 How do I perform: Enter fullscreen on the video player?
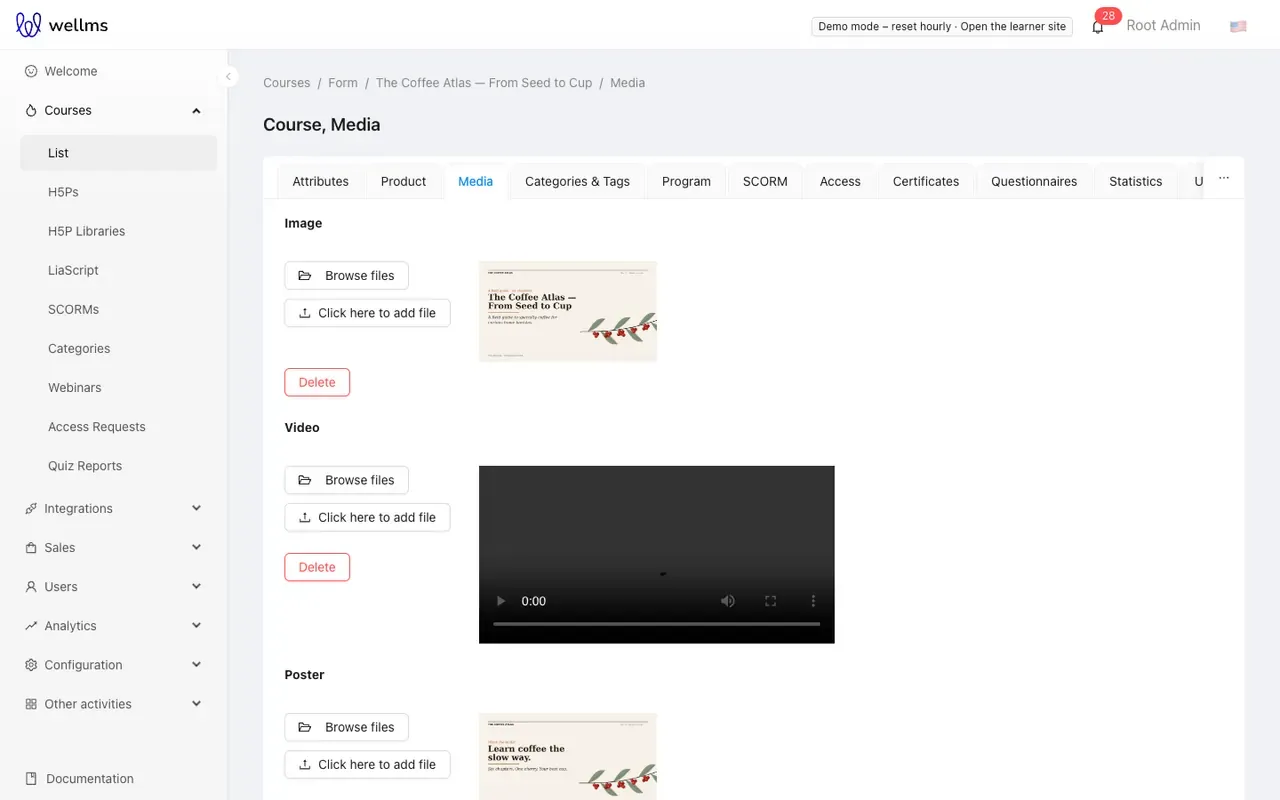coord(771,601)
